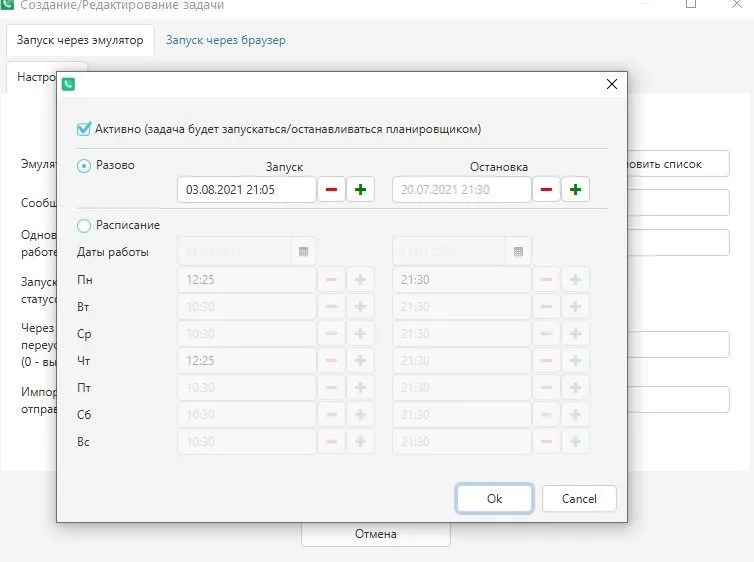This screenshot has height=562, width=754.
Task: Click the Чт start time field 12:25
Action: [x=247, y=361]
